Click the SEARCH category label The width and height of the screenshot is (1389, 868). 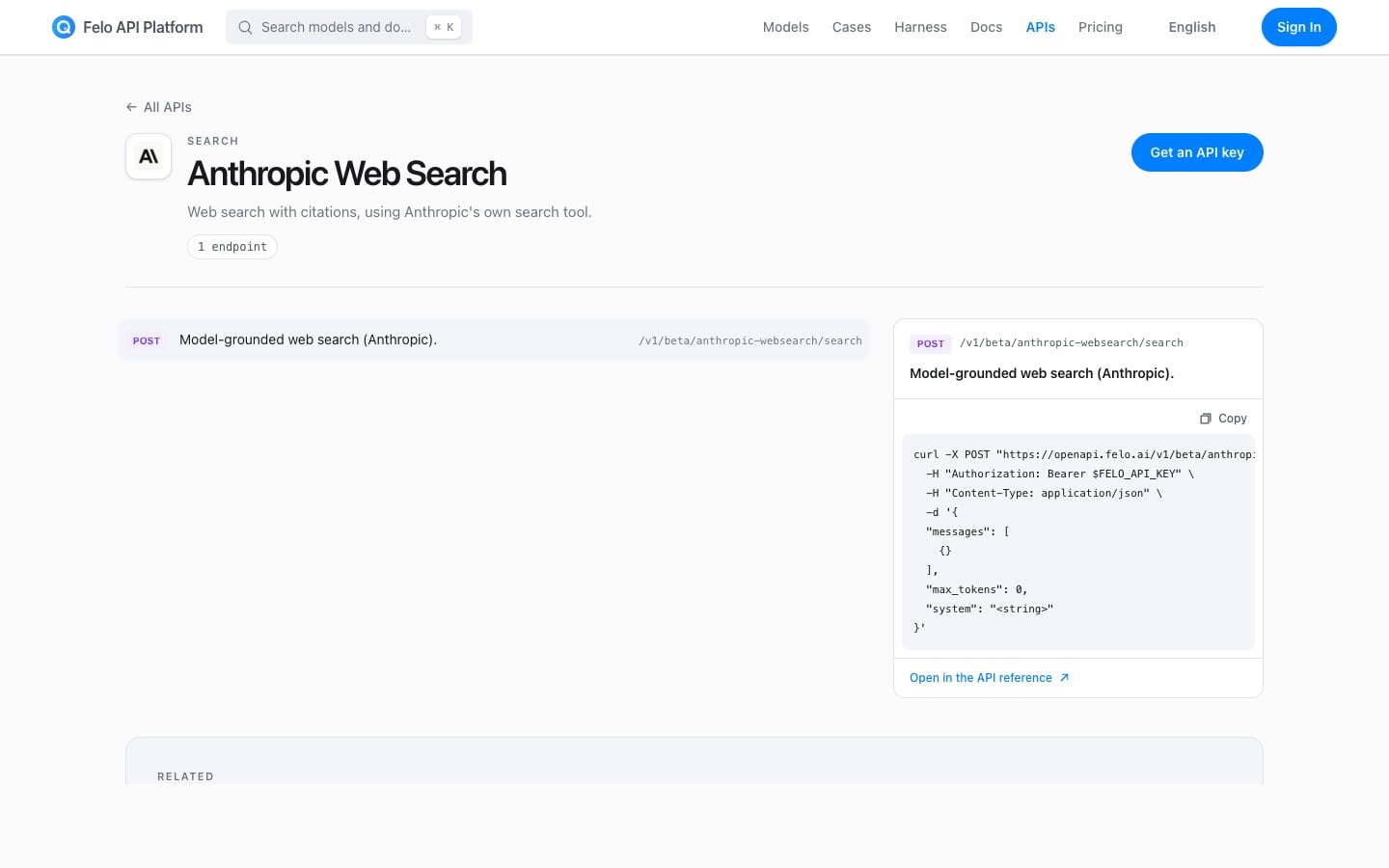[x=213, y=141]
